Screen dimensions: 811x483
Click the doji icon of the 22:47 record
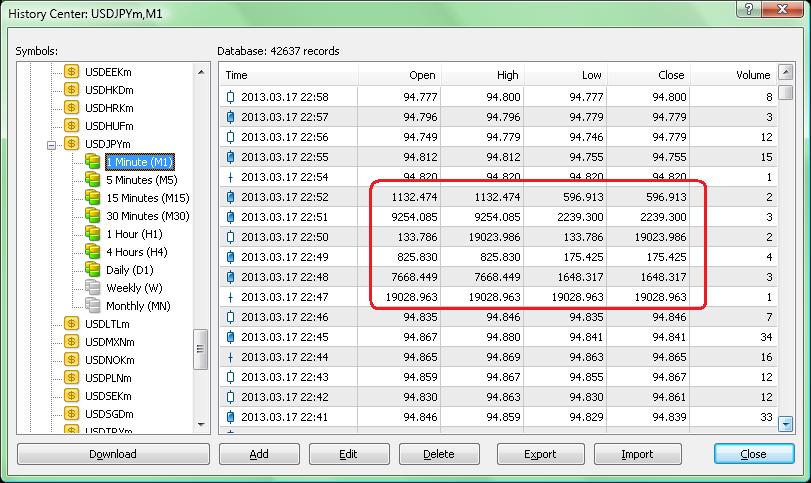click(231, 297)
